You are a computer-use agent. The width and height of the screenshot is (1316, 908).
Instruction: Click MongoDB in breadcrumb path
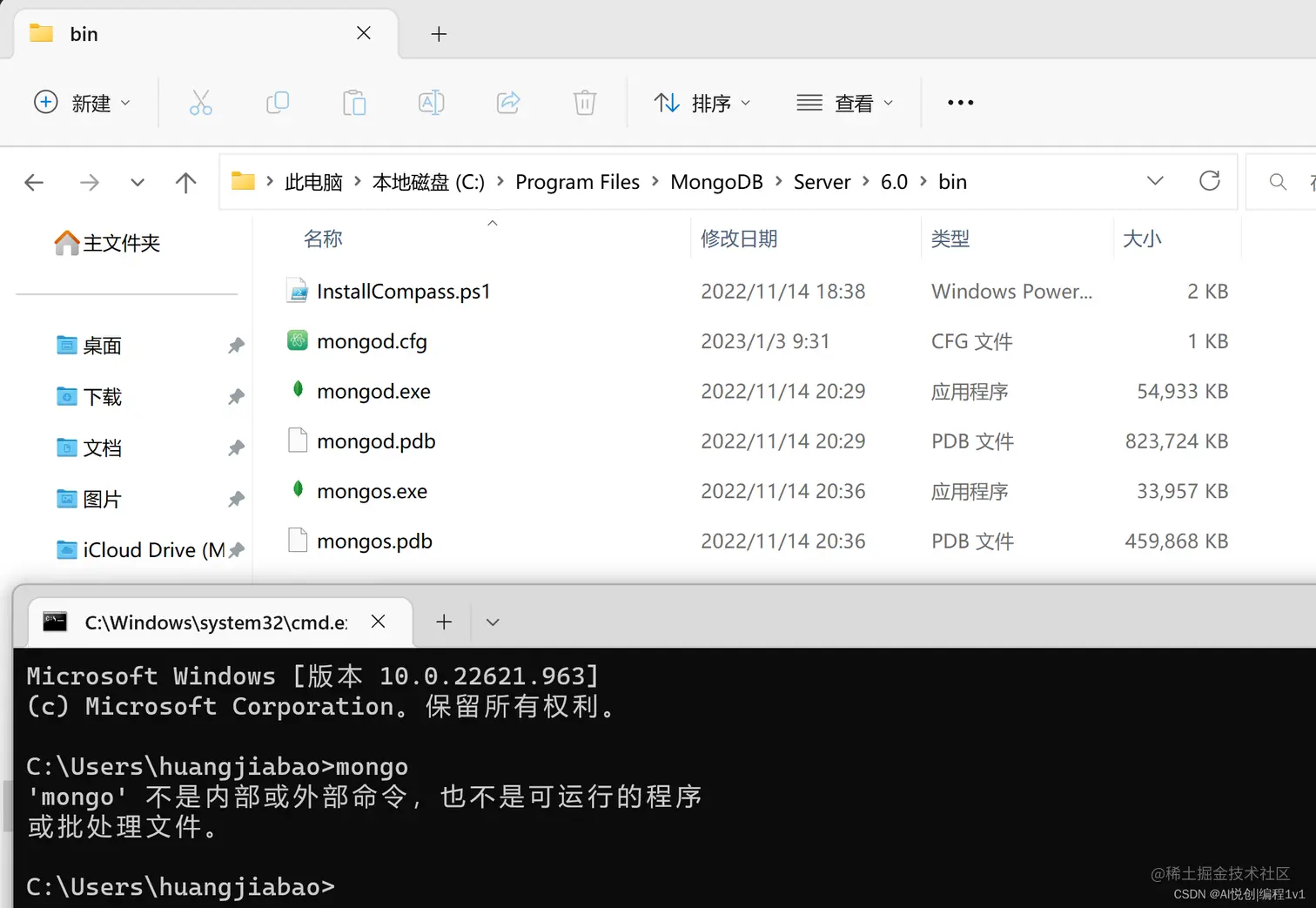[x=716, y=182]
